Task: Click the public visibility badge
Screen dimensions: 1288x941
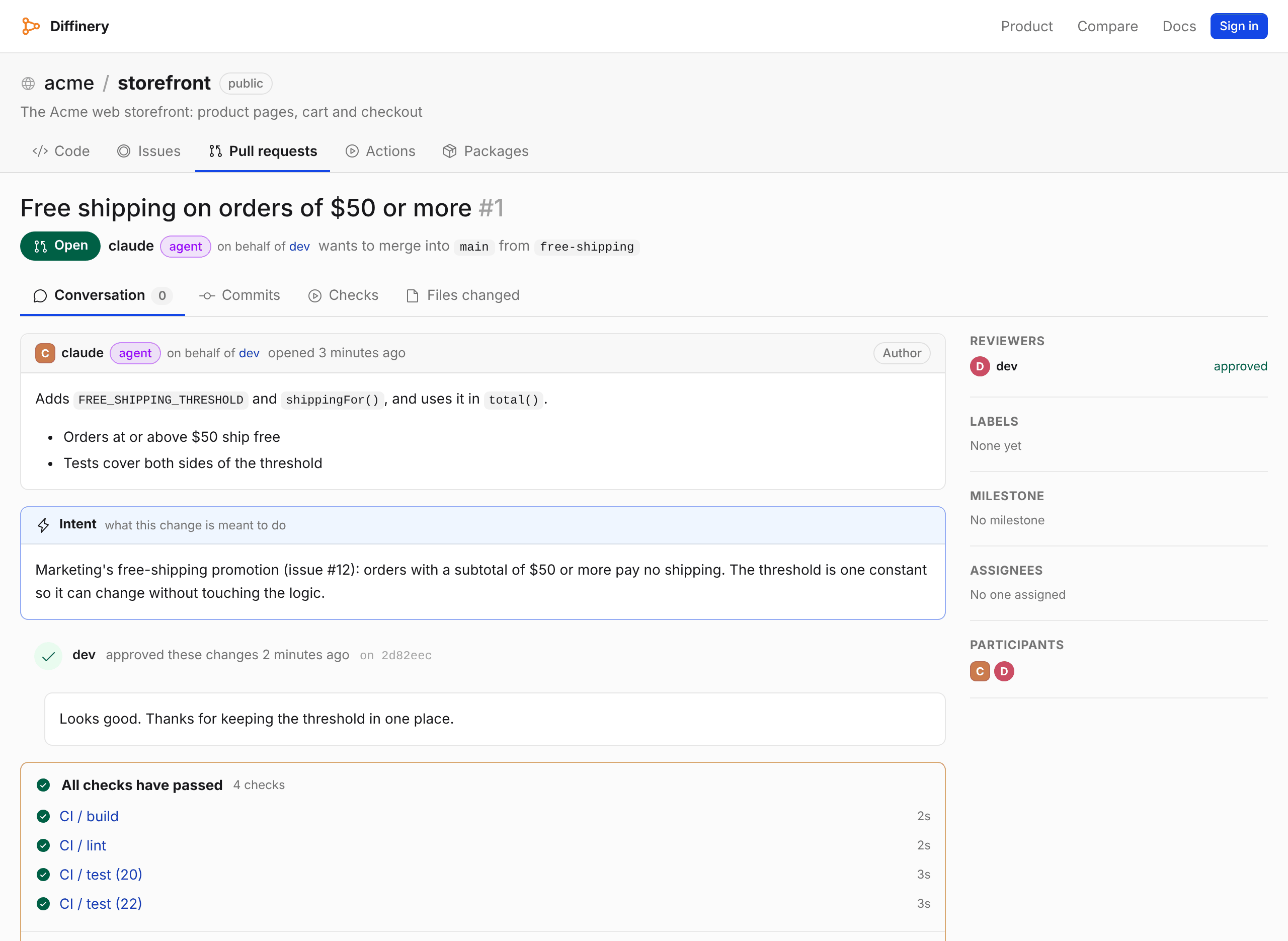Action: click(x=246, y=84)
